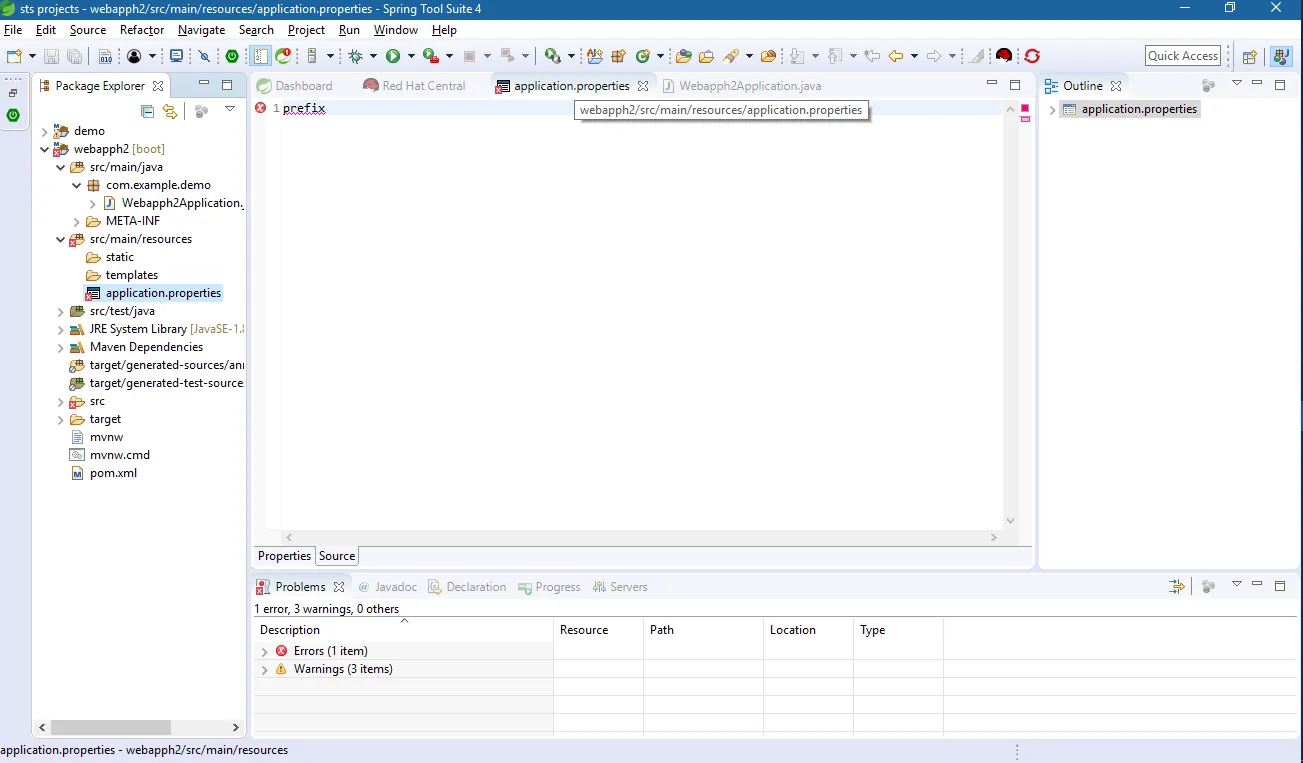Click the Open Type icon in toolbar
Viewport: 1303px width, 763px height.
[x=683, y=56]
